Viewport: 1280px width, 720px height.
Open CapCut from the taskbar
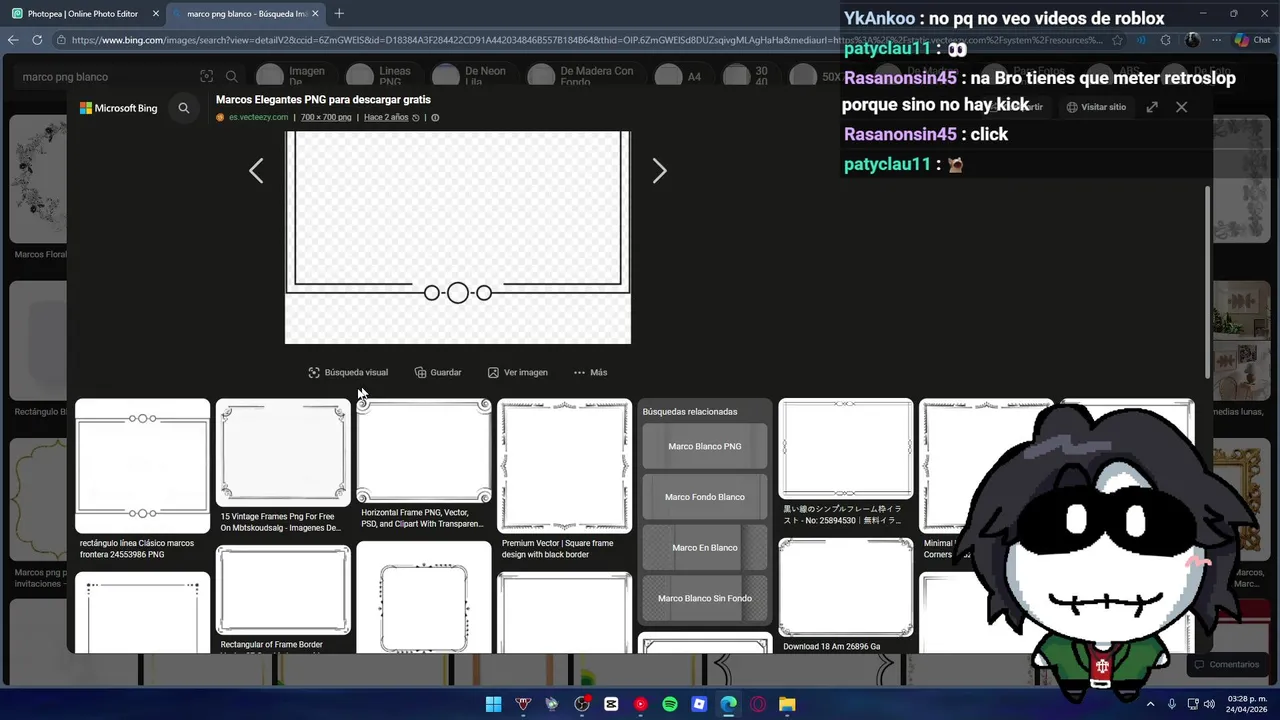point(611,704)
